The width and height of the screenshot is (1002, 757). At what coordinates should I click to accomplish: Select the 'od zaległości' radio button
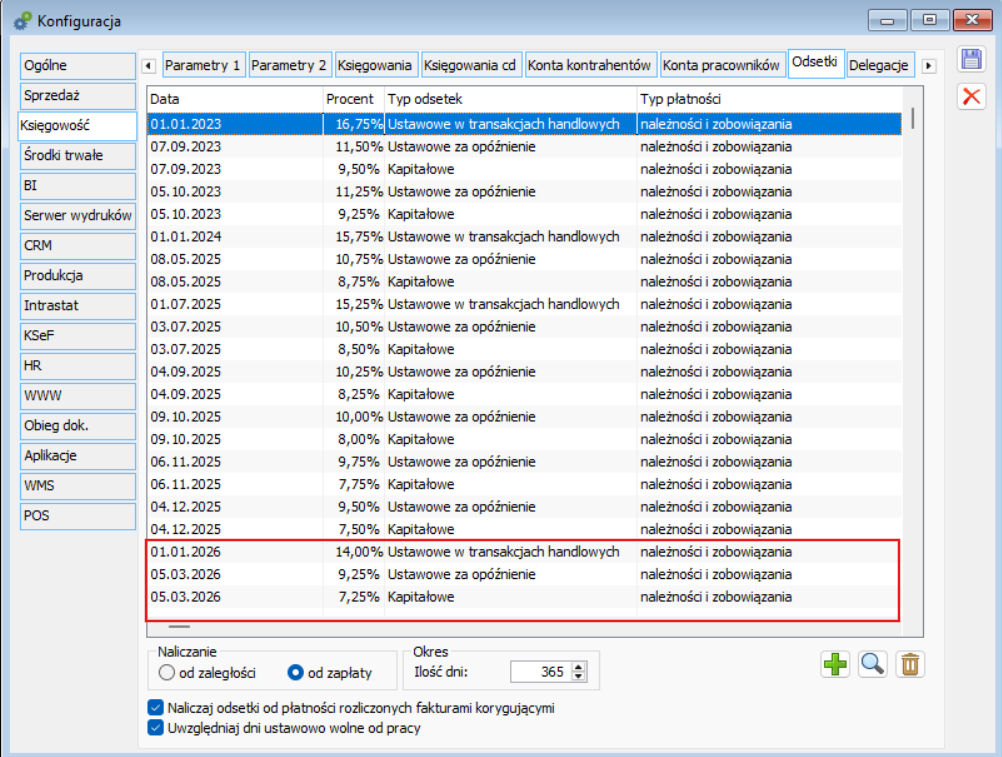tap(168, 673)
